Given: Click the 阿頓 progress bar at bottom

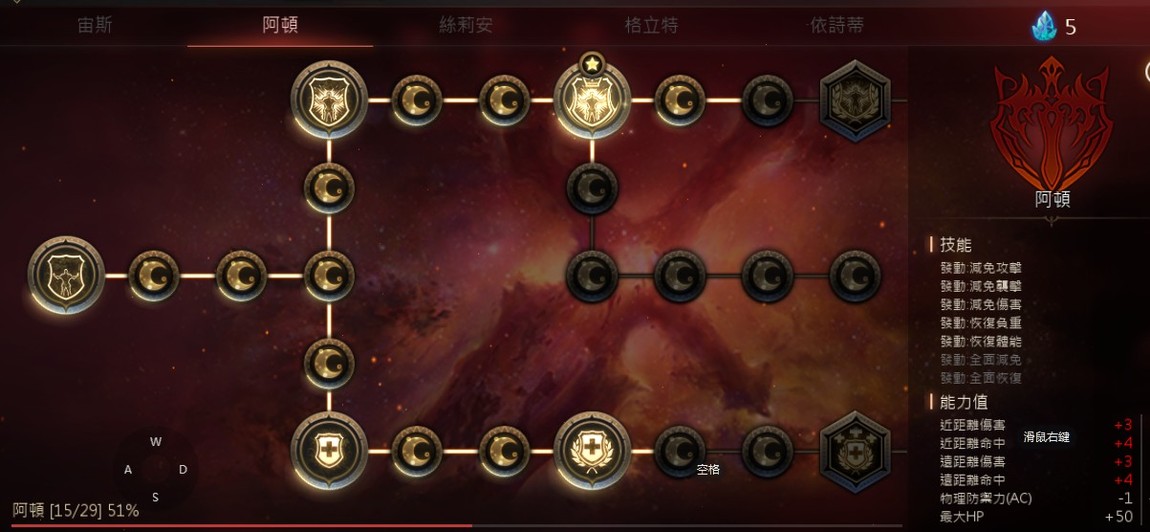Looking at the screenshot, I should tap(457, 526).
